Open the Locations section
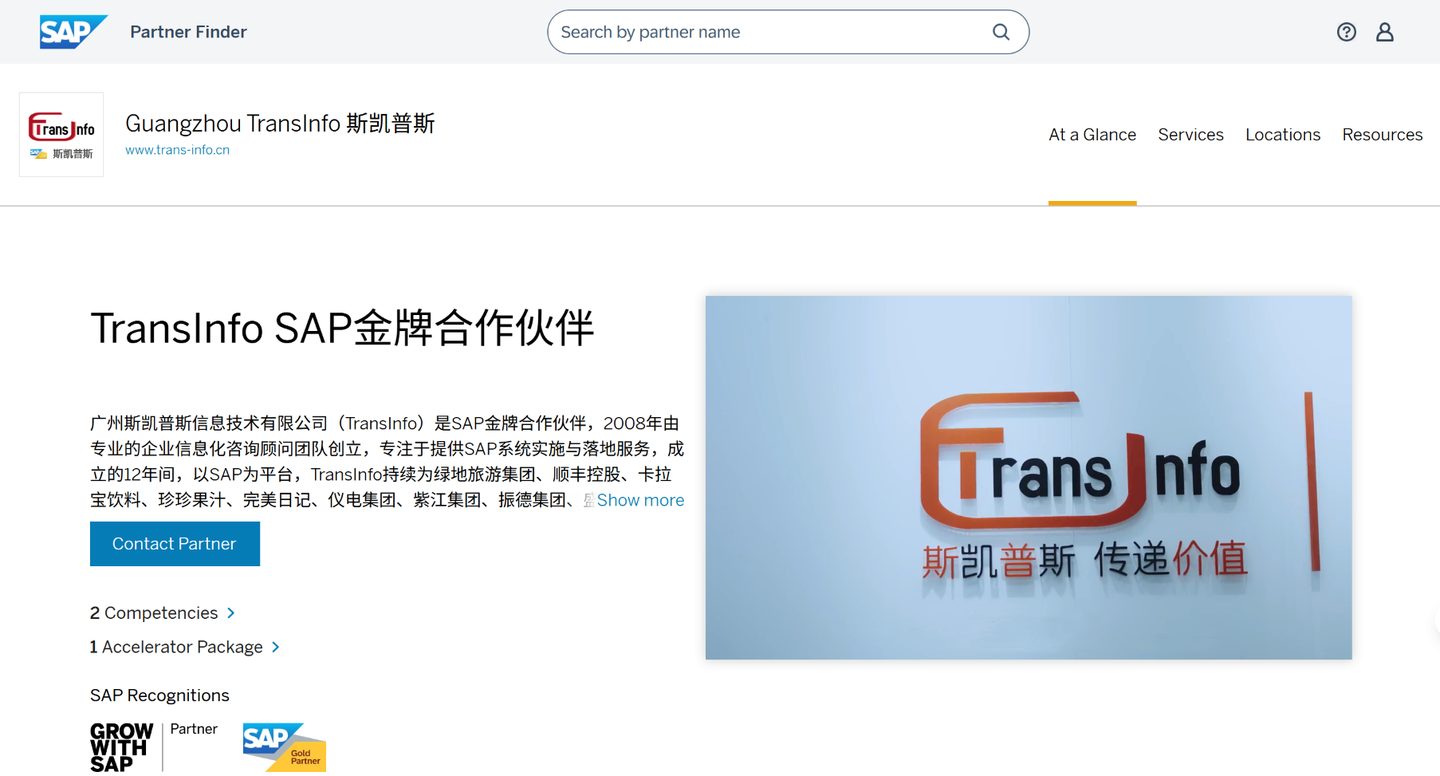Screen dimensions: 1440x776 [x=1283, y=134]
